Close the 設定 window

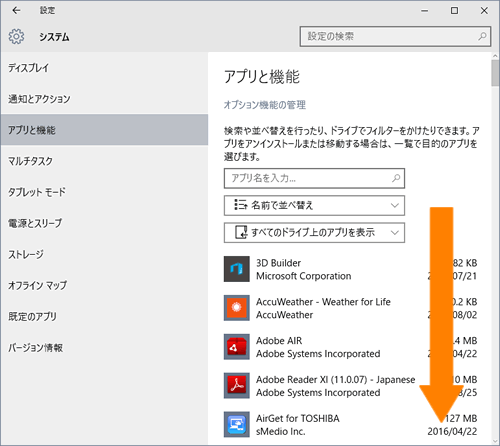[484, 11]
